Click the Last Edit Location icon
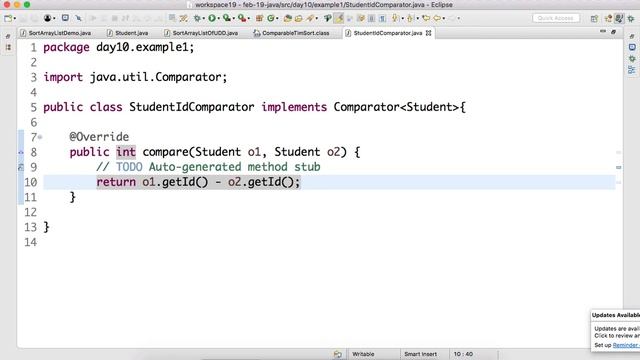The image size is (640, 360). coord(426,18)
